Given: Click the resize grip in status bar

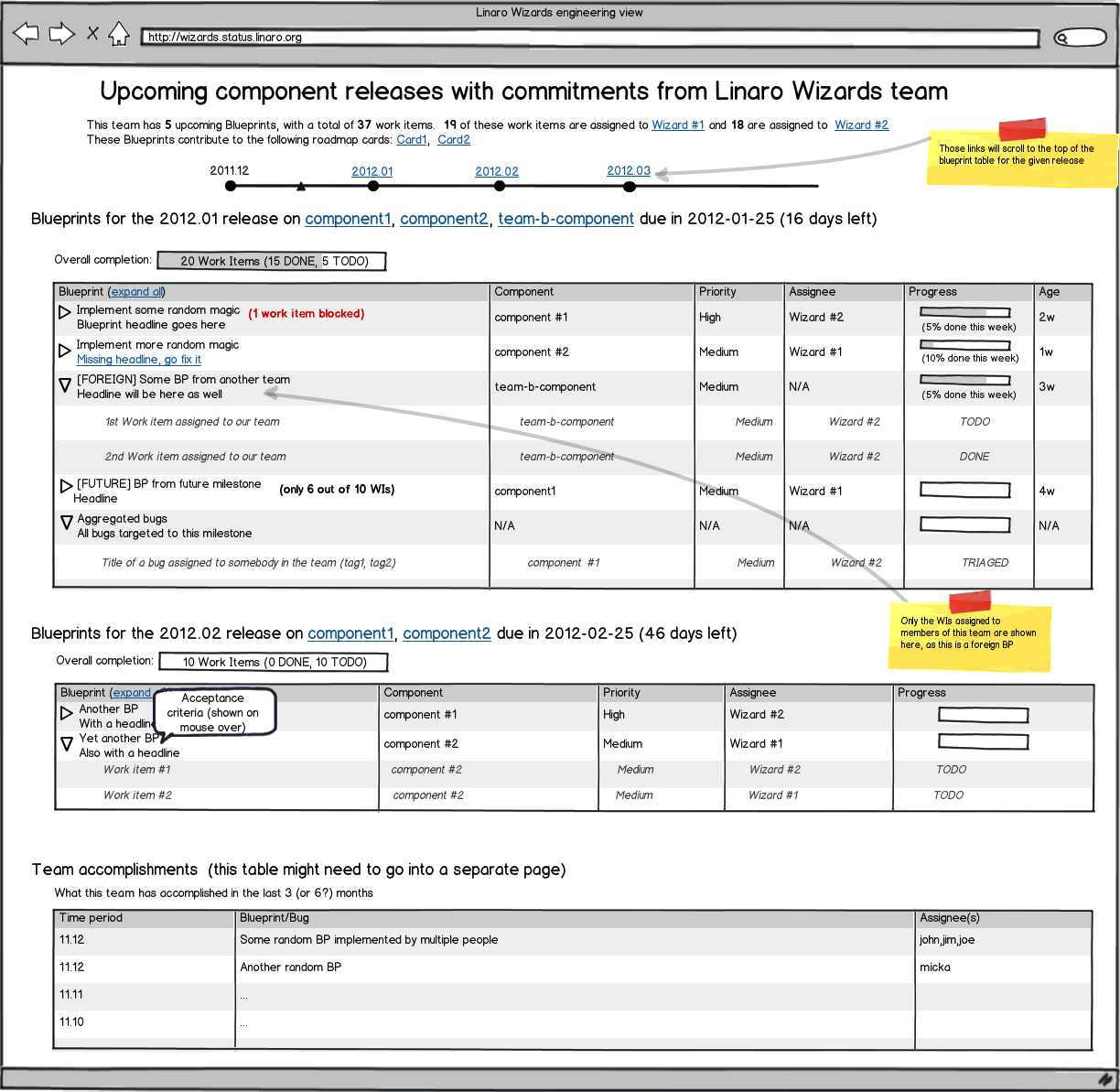Looking at the screenshot, I should [1105, 1078].
